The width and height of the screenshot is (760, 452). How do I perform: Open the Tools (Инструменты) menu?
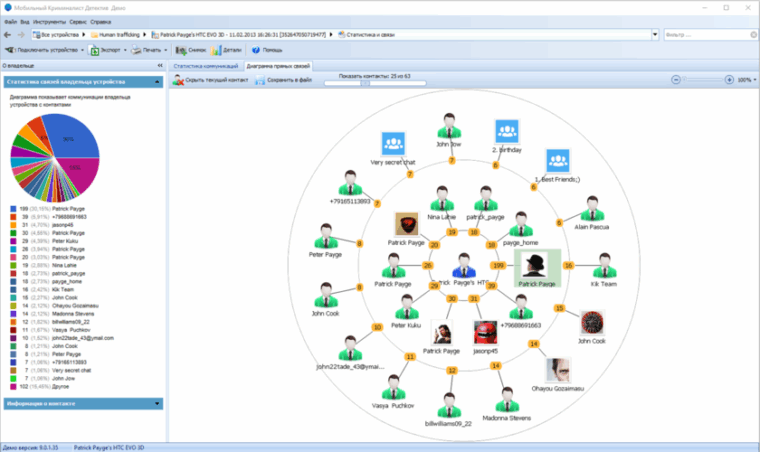tap(50, 20)
